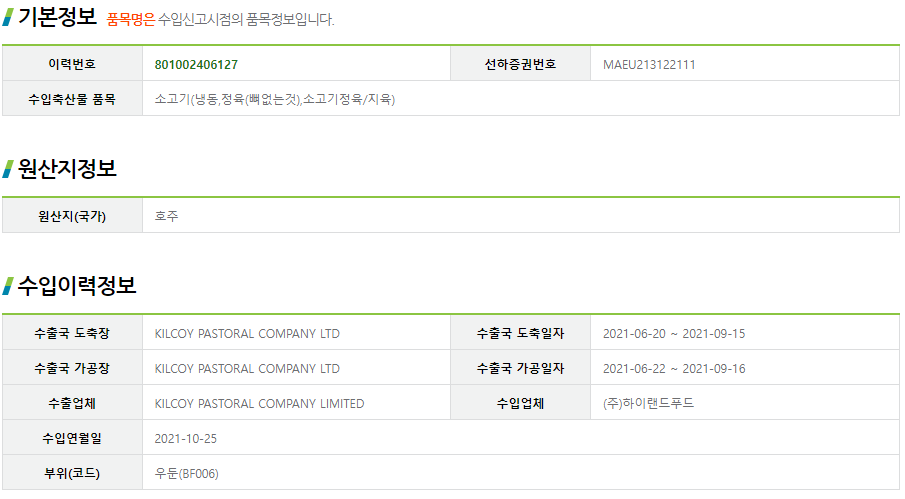Click the 선하증권번호 header cell
Image resolution: width=905 pixels, height=499 pixels.
click(x=520, y=63)
